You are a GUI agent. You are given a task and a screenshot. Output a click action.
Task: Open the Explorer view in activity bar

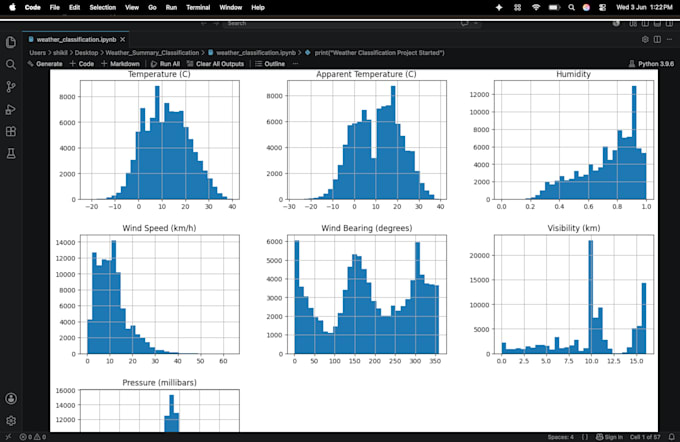coord(11,42)
